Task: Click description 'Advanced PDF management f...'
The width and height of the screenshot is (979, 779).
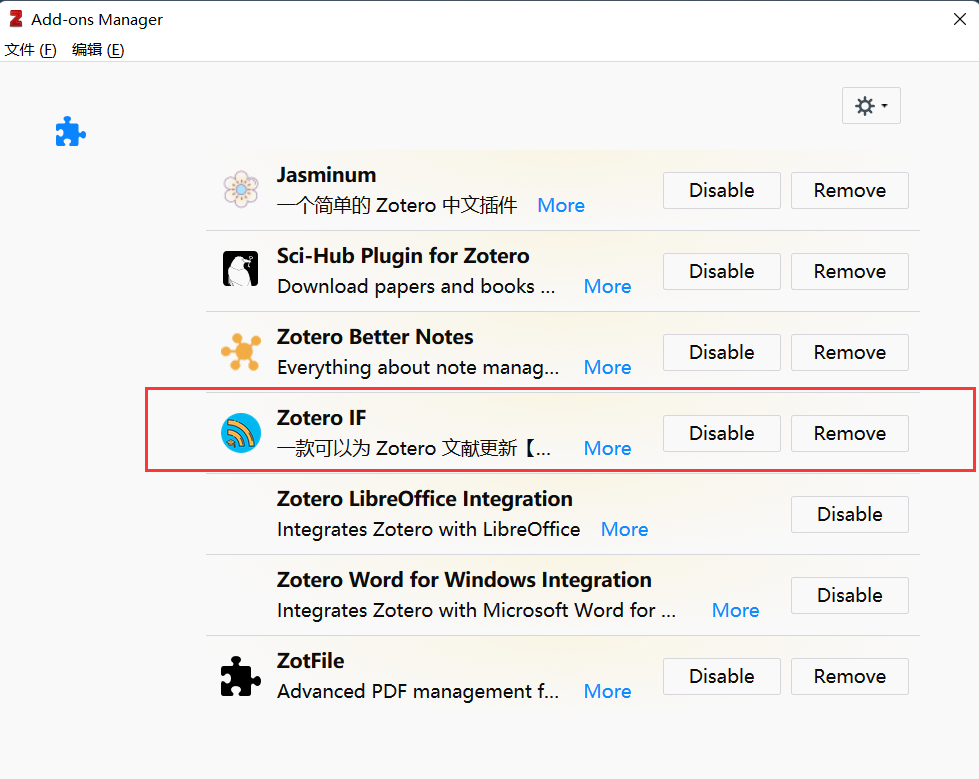Action: coord(418,692)
